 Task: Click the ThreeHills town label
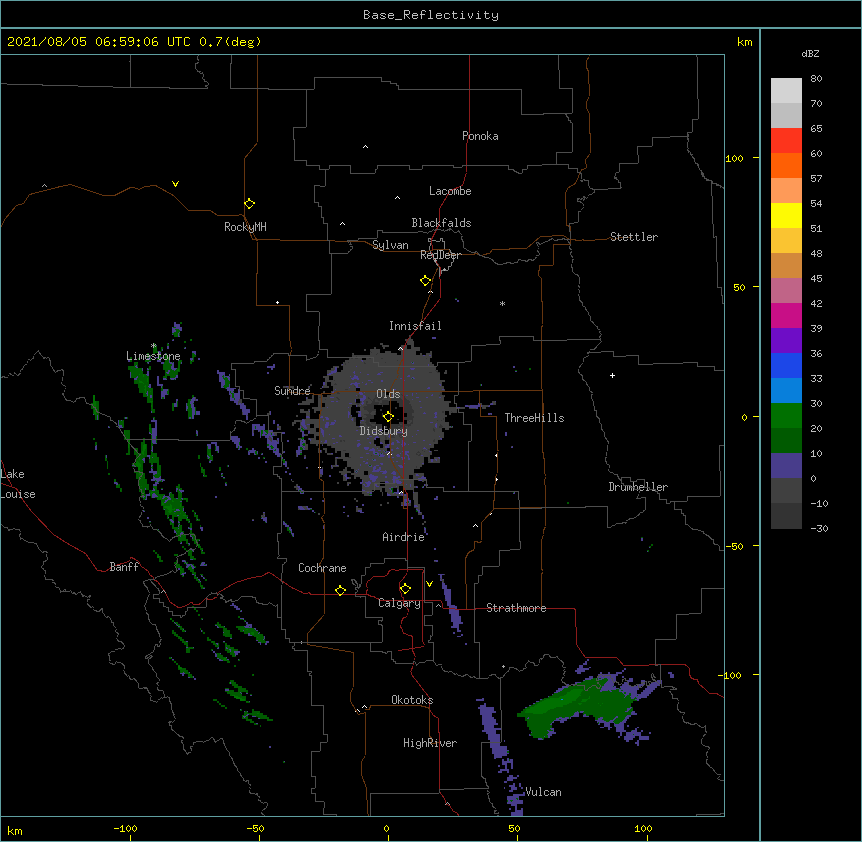[534, 418]
